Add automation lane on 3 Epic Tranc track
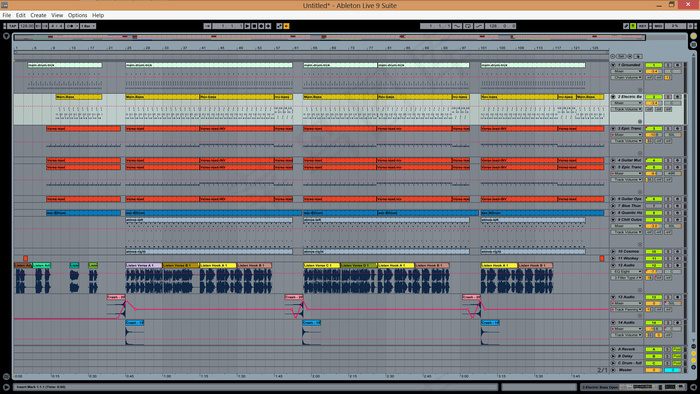Screen dimensions: 700x394 [x=640, y=153]
